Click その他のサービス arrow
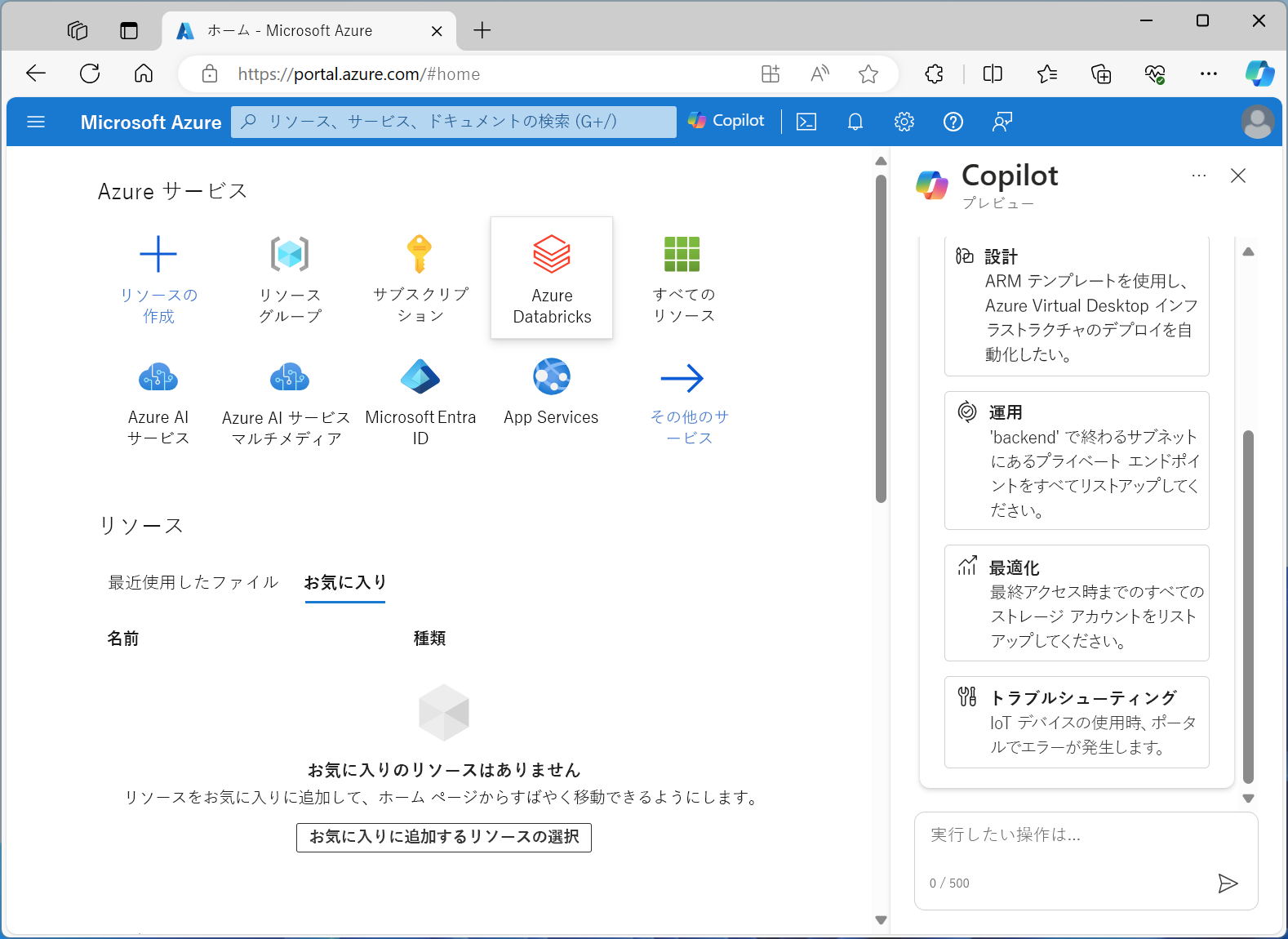This screenshot has width=1288, height=939. point(682,378)
